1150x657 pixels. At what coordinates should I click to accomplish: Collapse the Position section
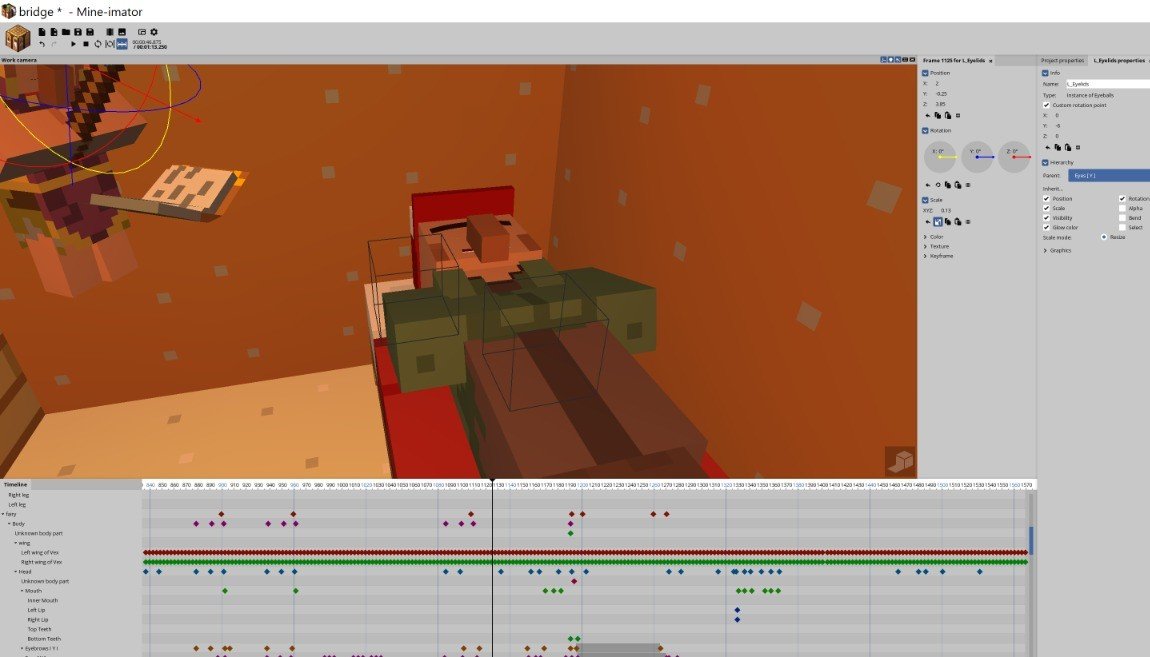tap(925, 73)
